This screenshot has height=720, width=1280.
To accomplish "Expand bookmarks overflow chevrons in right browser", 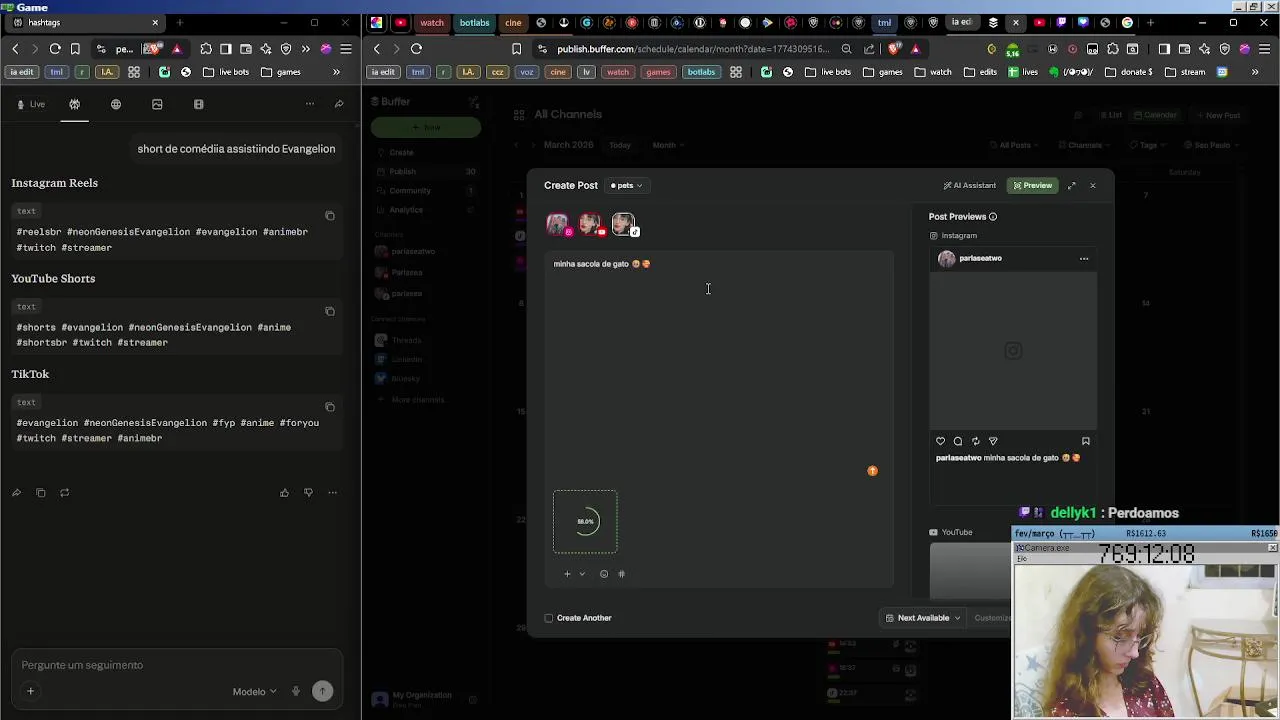I will click(x=1255, y=72).
